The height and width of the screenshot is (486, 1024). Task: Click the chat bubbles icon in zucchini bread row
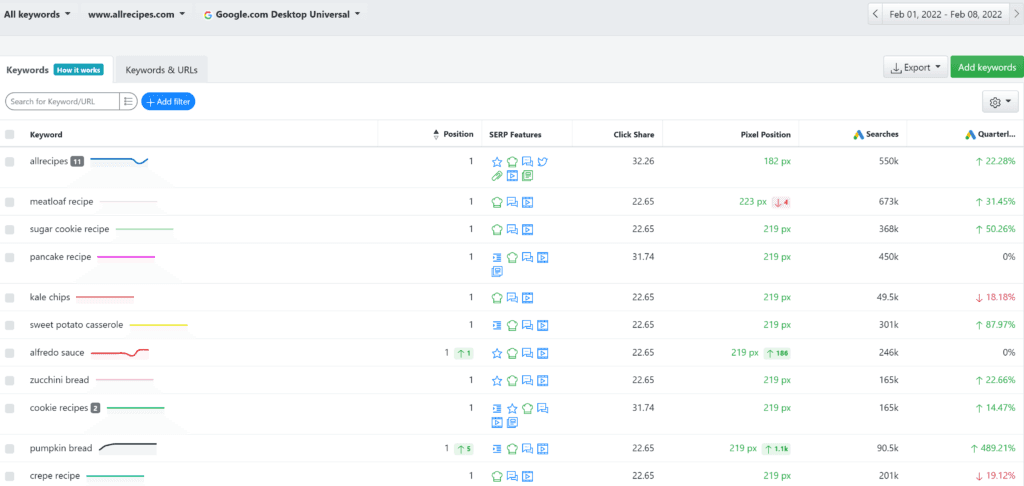coord(527,380)
